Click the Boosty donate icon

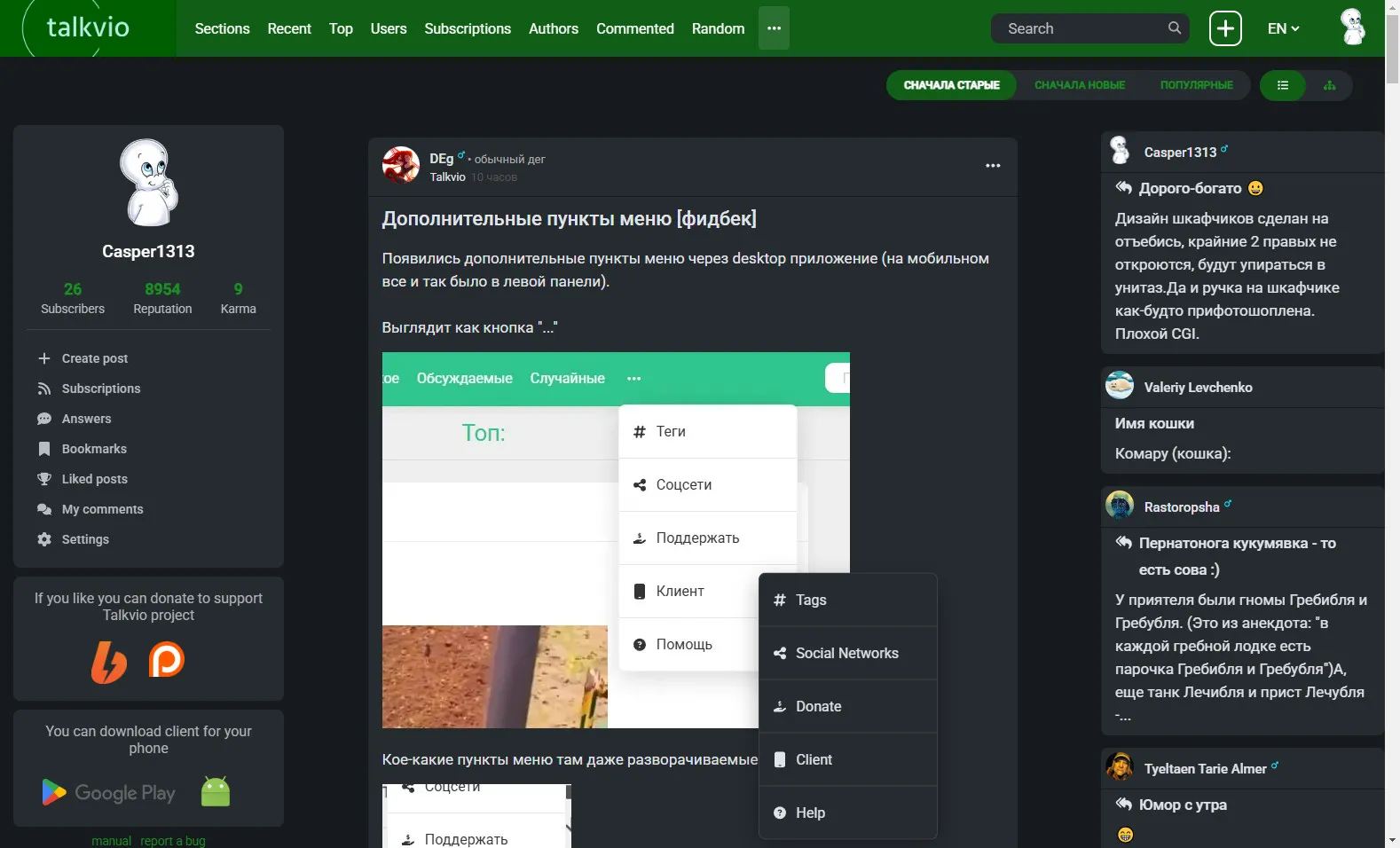pyautogui.click(x=109, y=661)
